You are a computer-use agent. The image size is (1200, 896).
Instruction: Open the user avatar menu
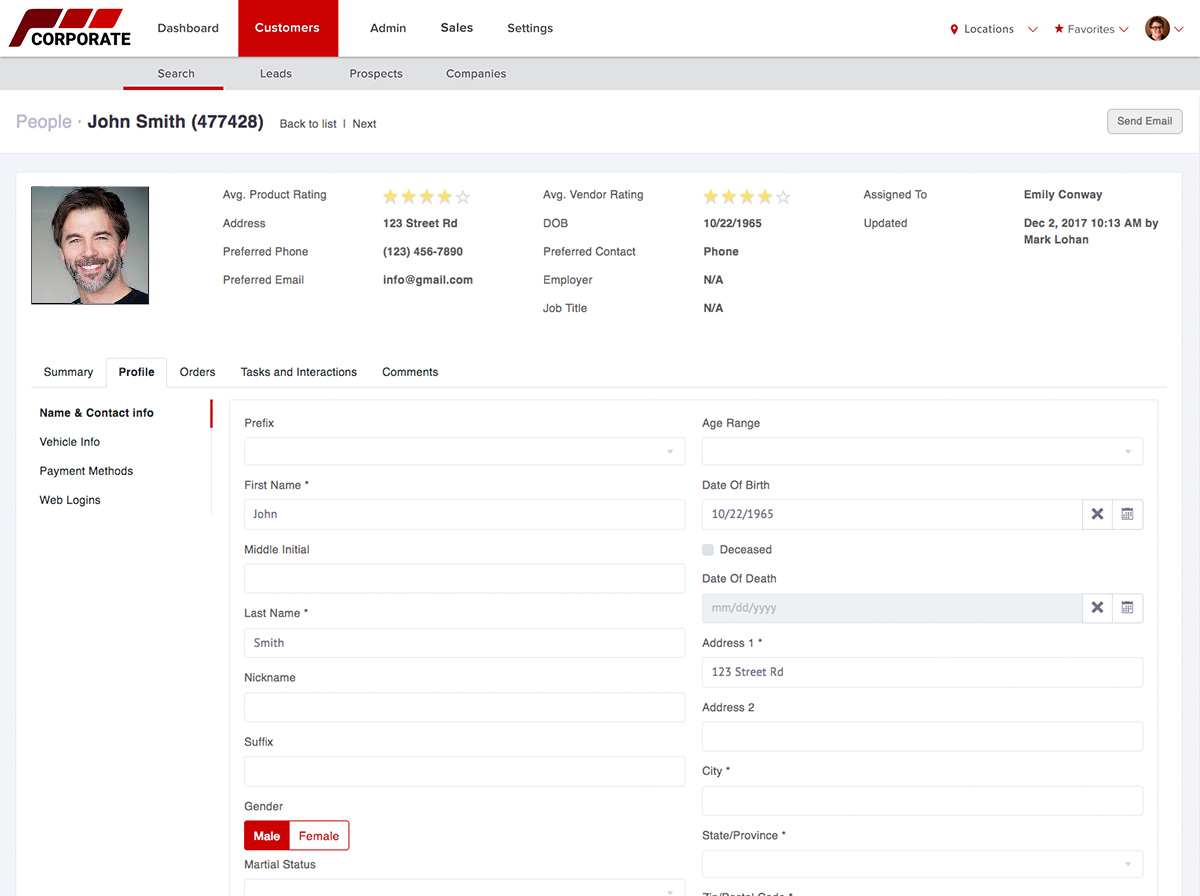point(1158,29)
